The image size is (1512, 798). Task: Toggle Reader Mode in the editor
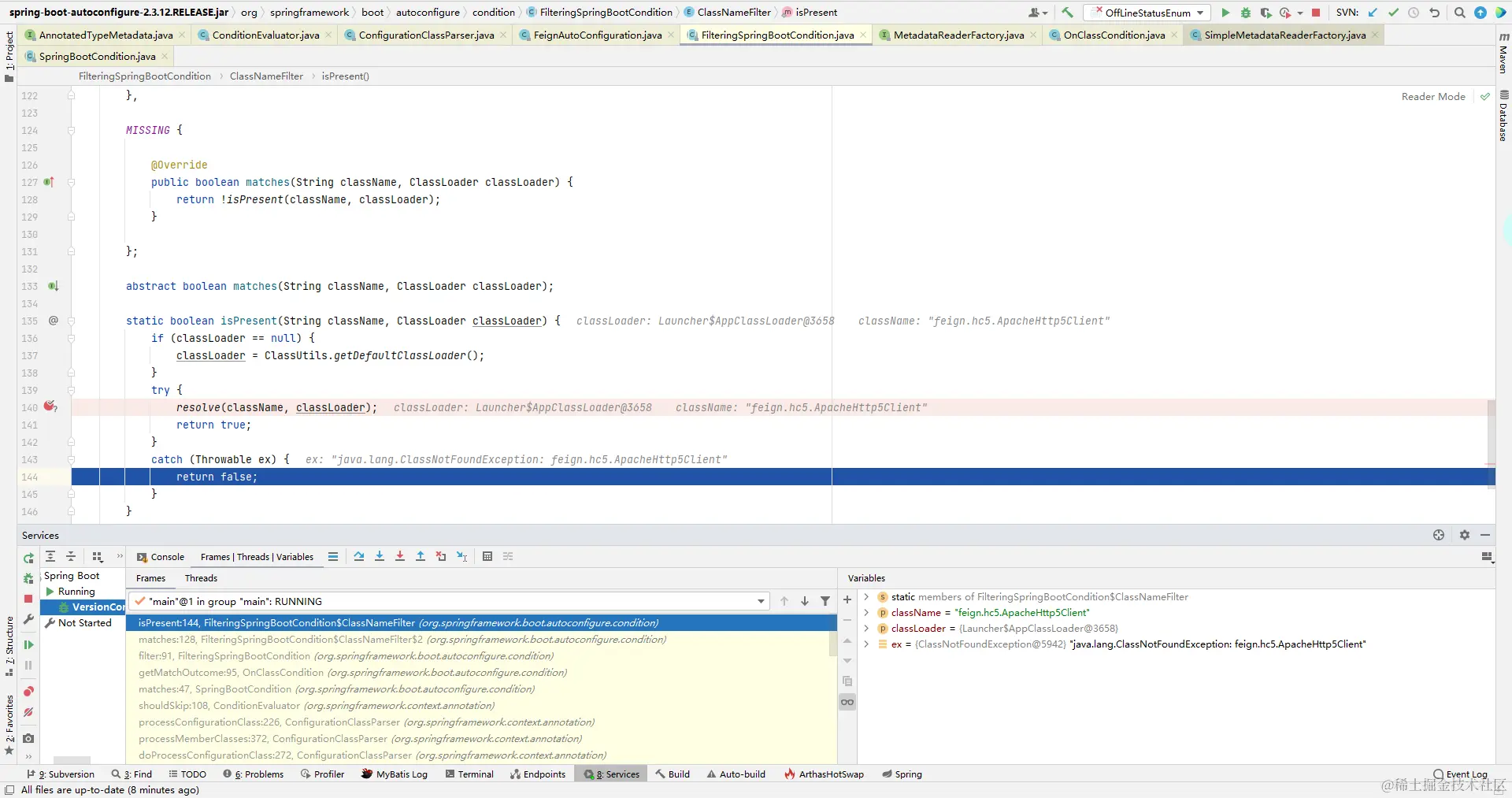pos(1433,97)
